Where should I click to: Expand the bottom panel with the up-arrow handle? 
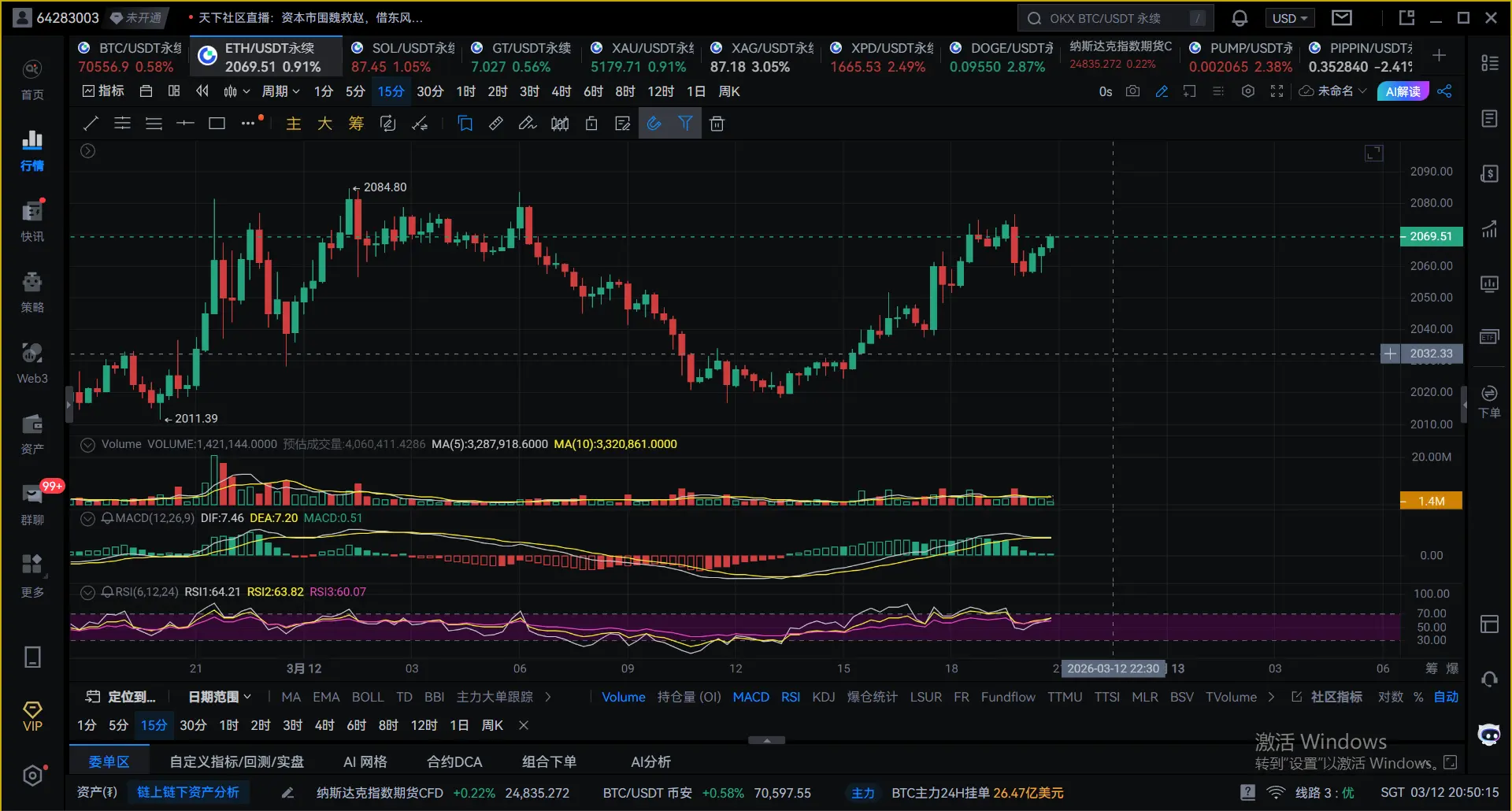pyautogui.click(x=766, y=740)
